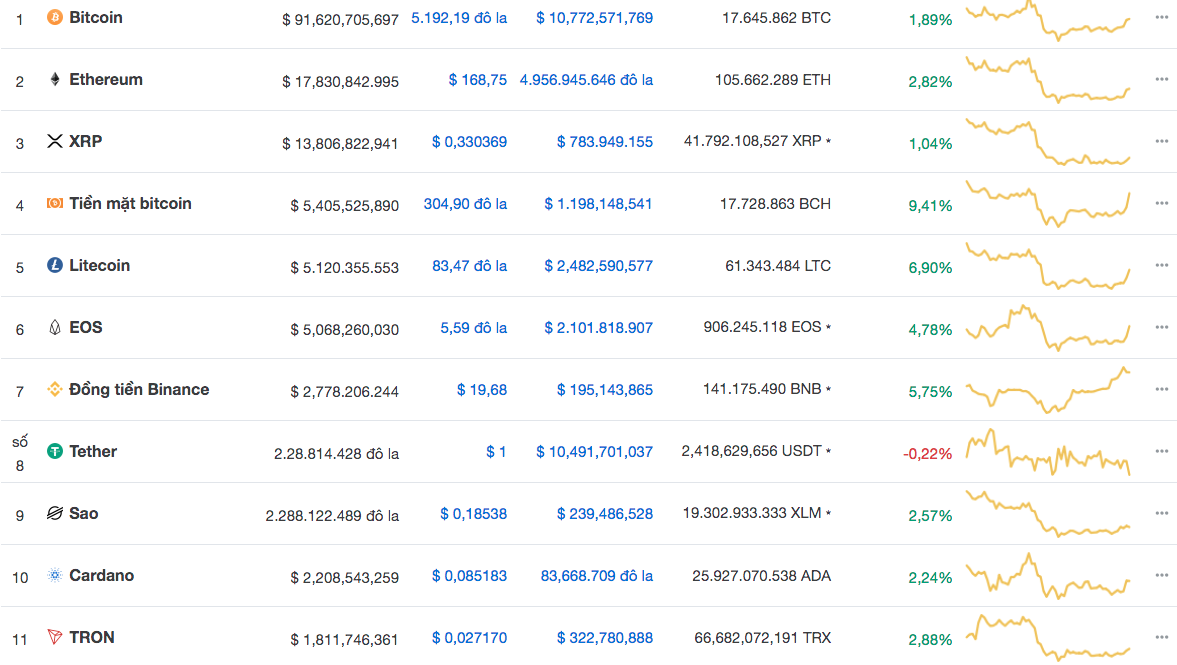
Task: Click the red TRON logo icon
Action: pos(55,637)
